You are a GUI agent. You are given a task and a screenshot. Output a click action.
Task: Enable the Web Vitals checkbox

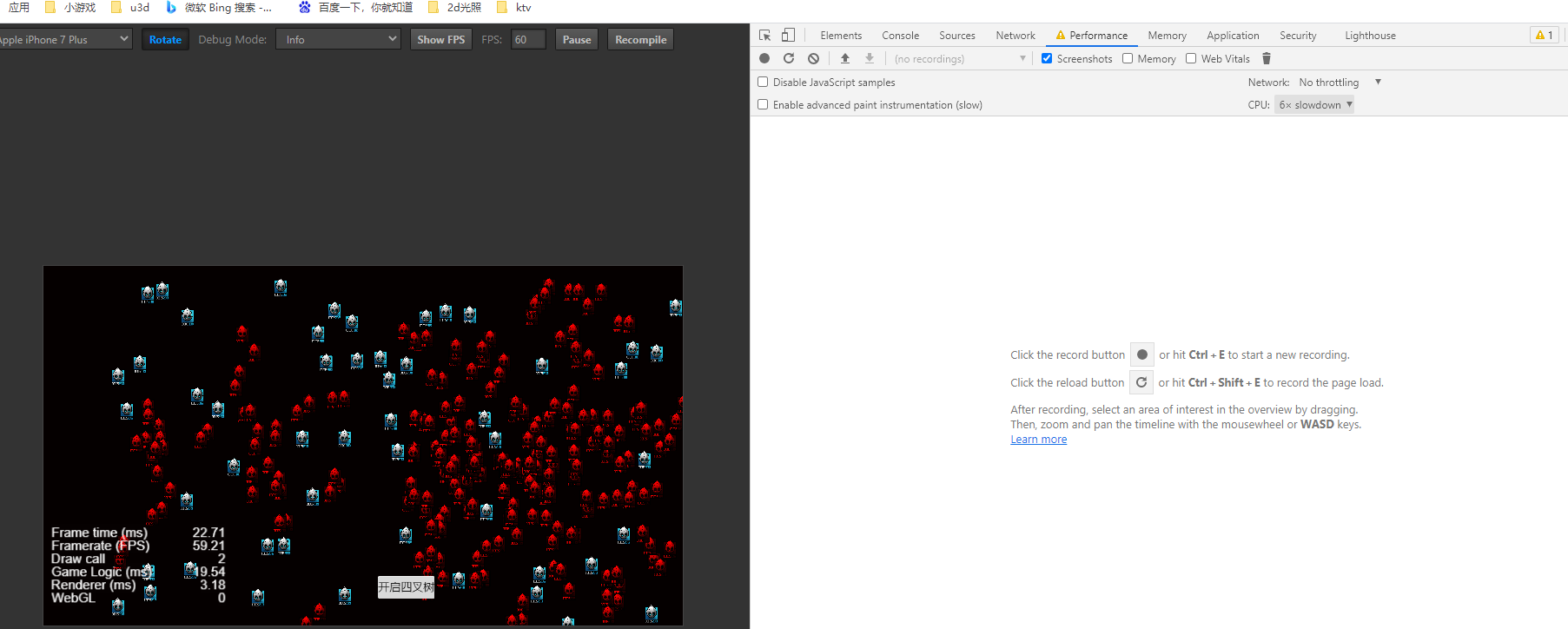[x=1191, y=58]
